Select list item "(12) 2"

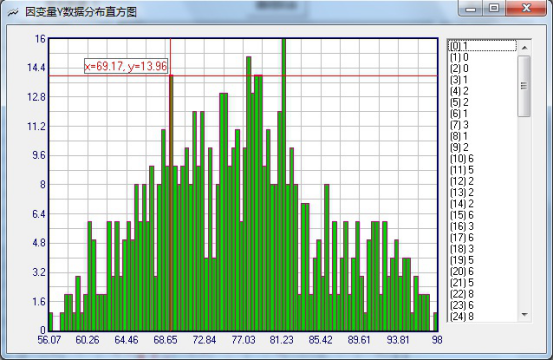[482, 181]
